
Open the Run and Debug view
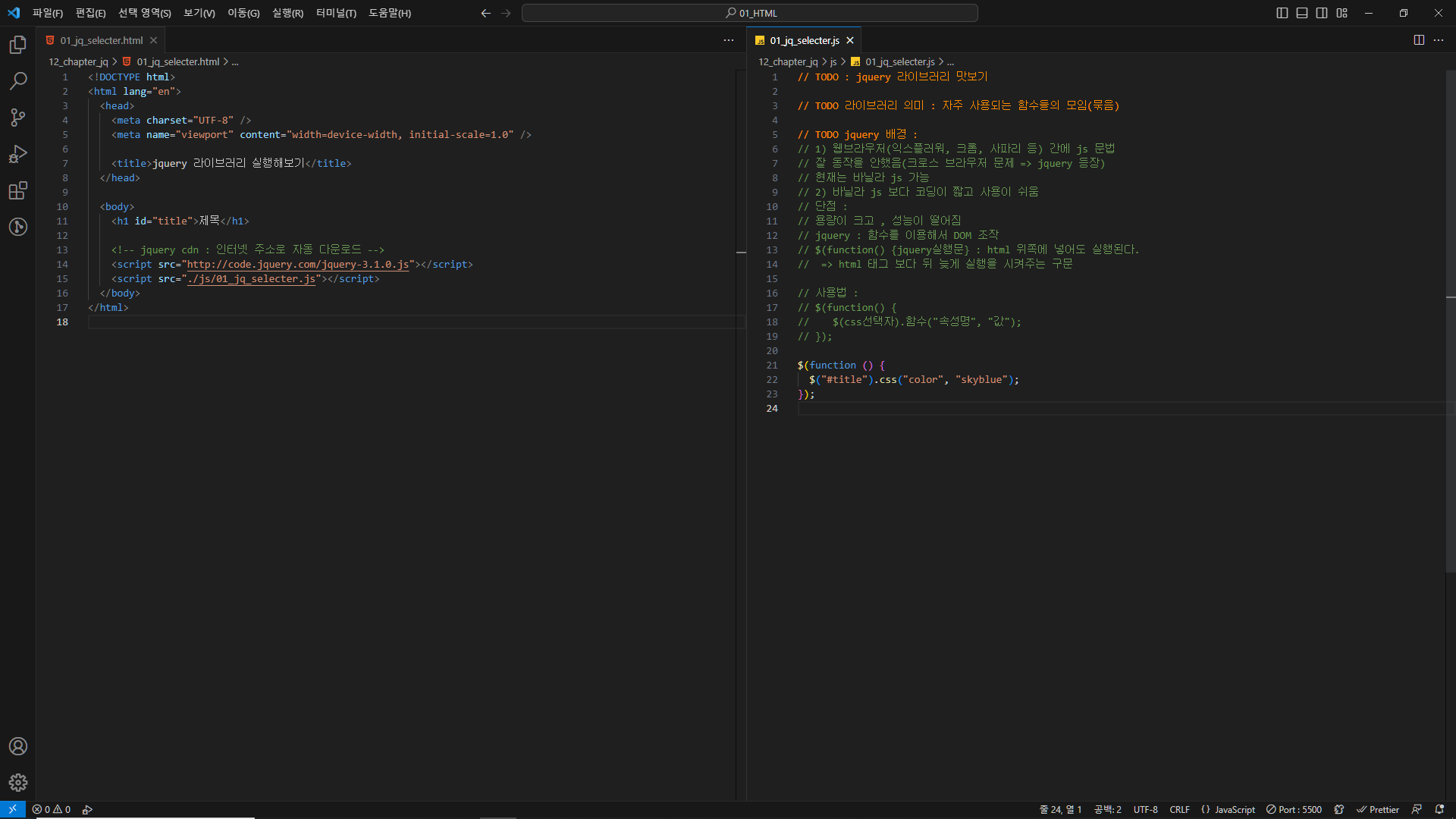point(18,154)
